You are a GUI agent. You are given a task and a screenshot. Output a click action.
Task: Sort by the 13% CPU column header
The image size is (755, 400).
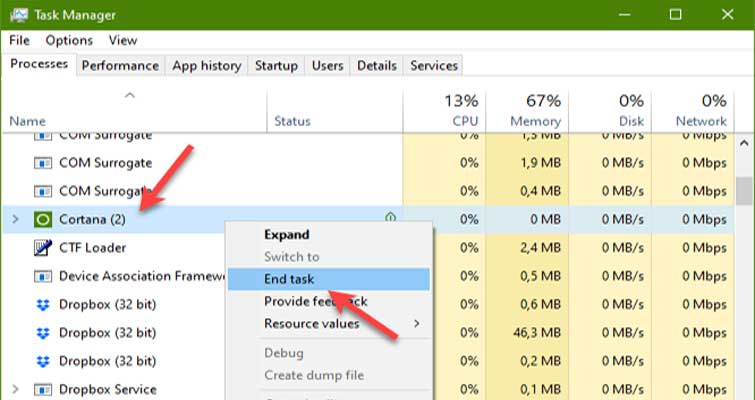[x=444, y=111]
